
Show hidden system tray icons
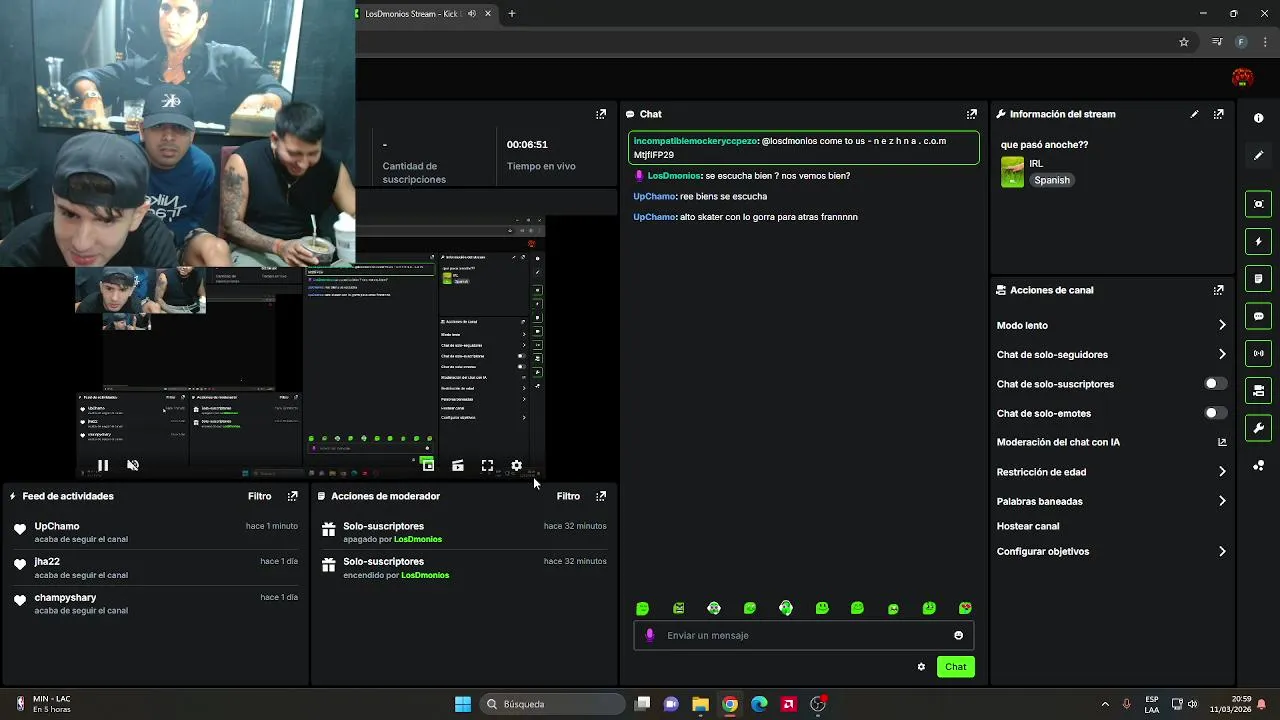click(1105, 704)
